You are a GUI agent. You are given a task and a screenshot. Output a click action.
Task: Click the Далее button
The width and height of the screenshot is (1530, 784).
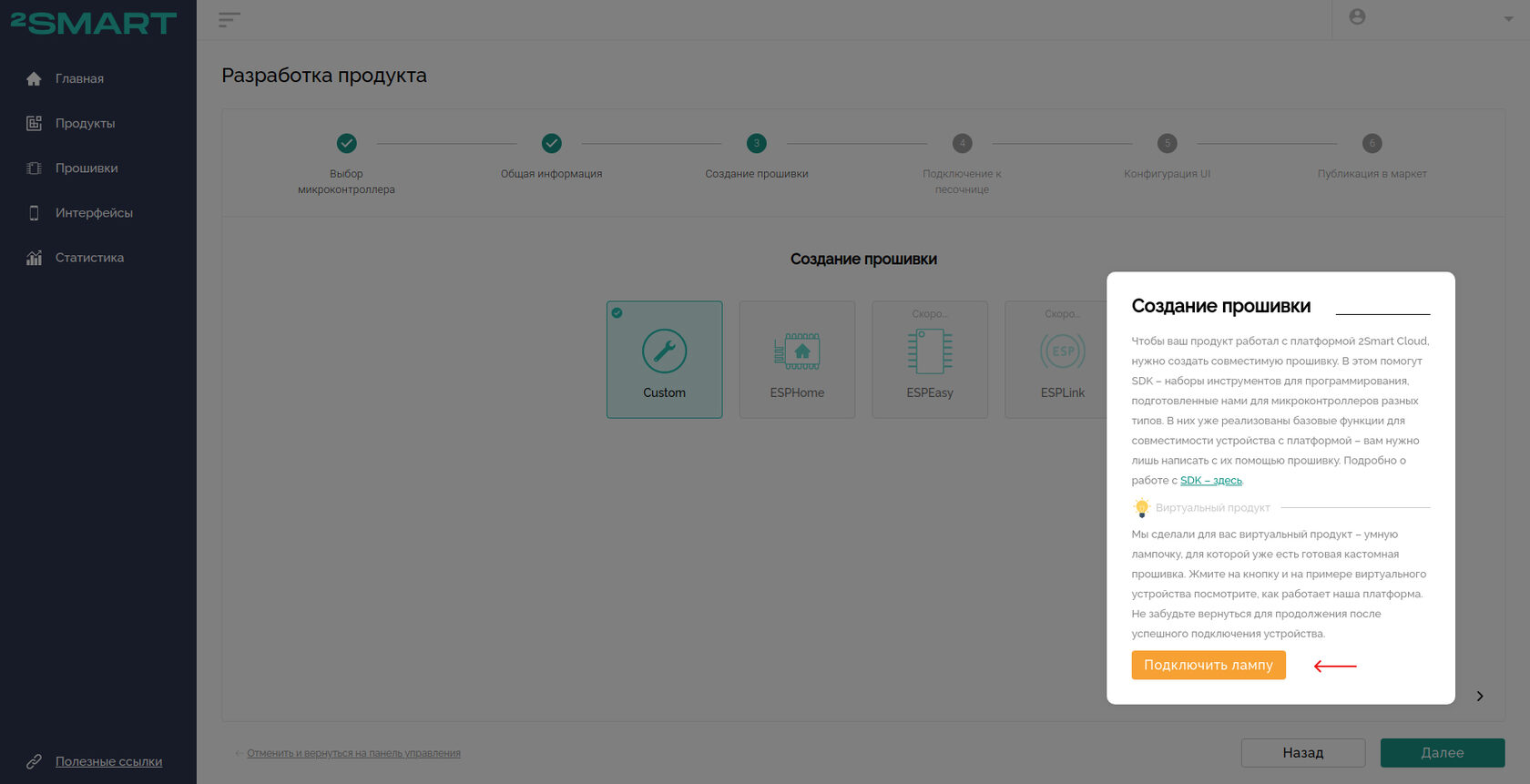coord(1443,753)
